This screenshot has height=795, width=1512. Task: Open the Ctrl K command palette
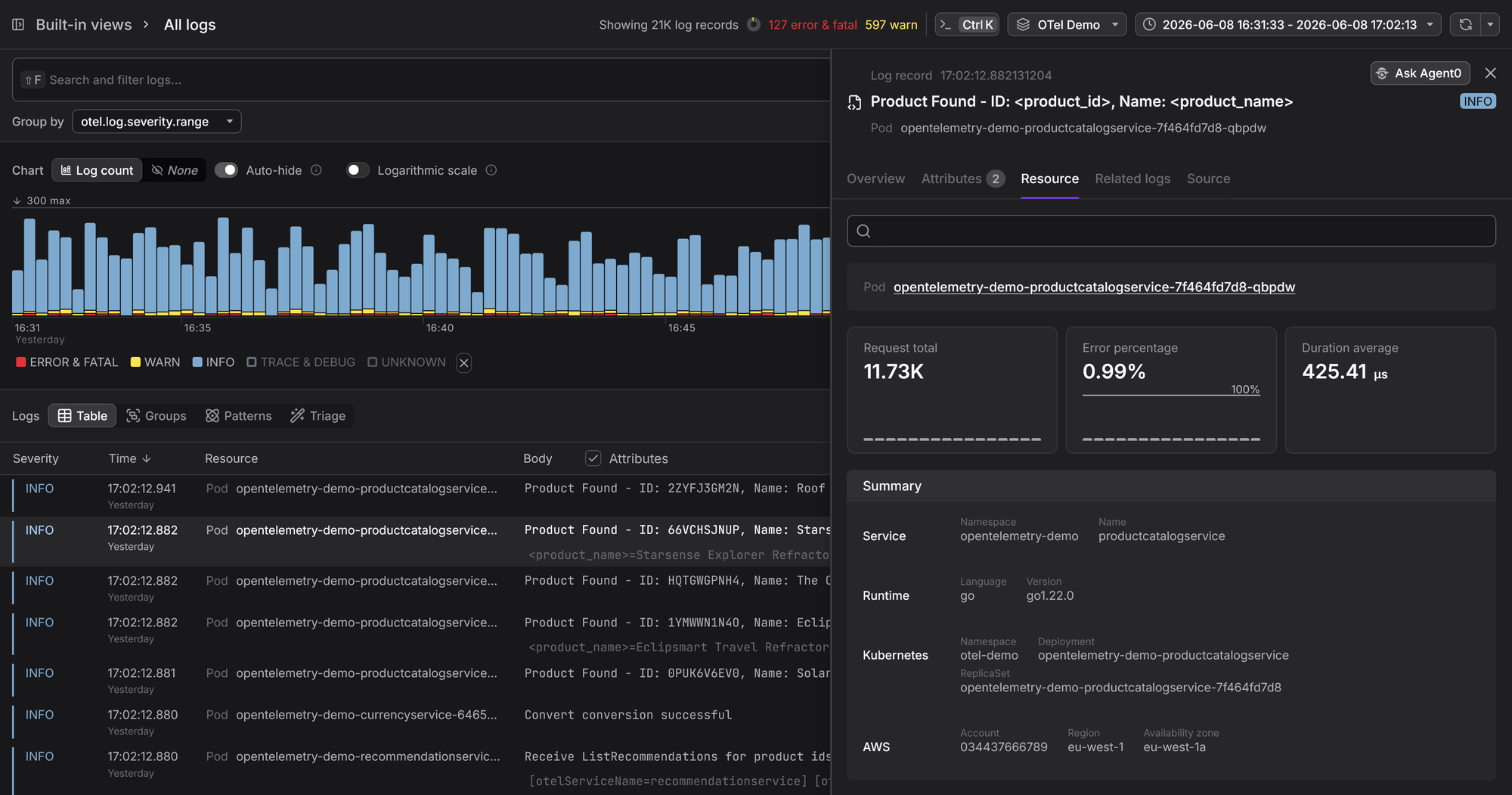click(x=967, y=24)
